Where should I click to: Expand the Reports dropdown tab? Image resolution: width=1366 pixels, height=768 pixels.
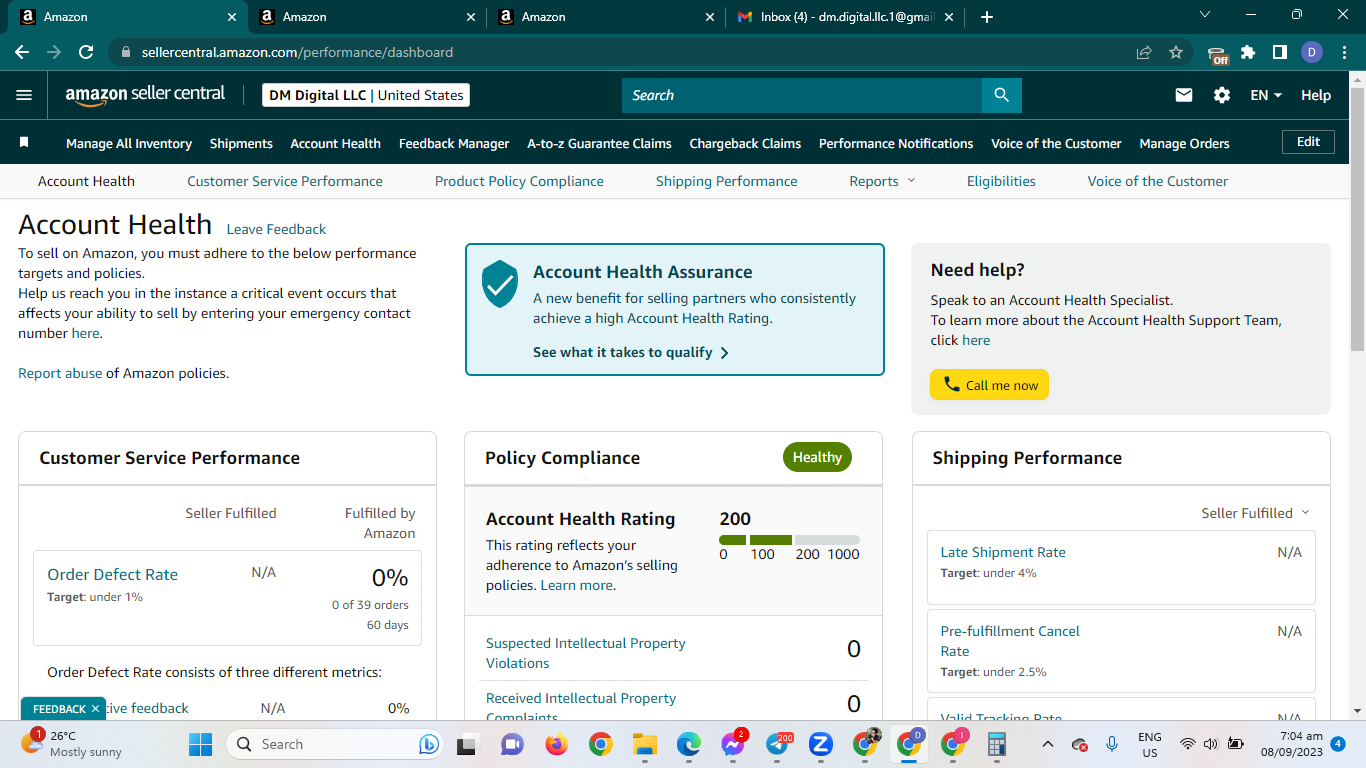882,181
